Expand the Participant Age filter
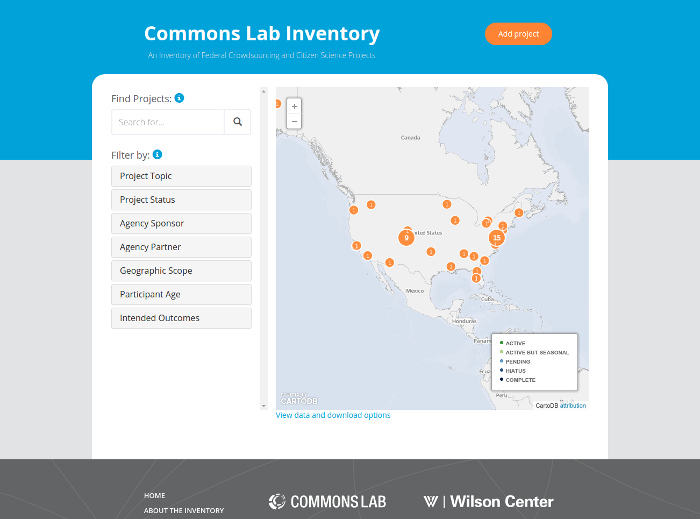 pyautogui.click(x=181, y=295)
